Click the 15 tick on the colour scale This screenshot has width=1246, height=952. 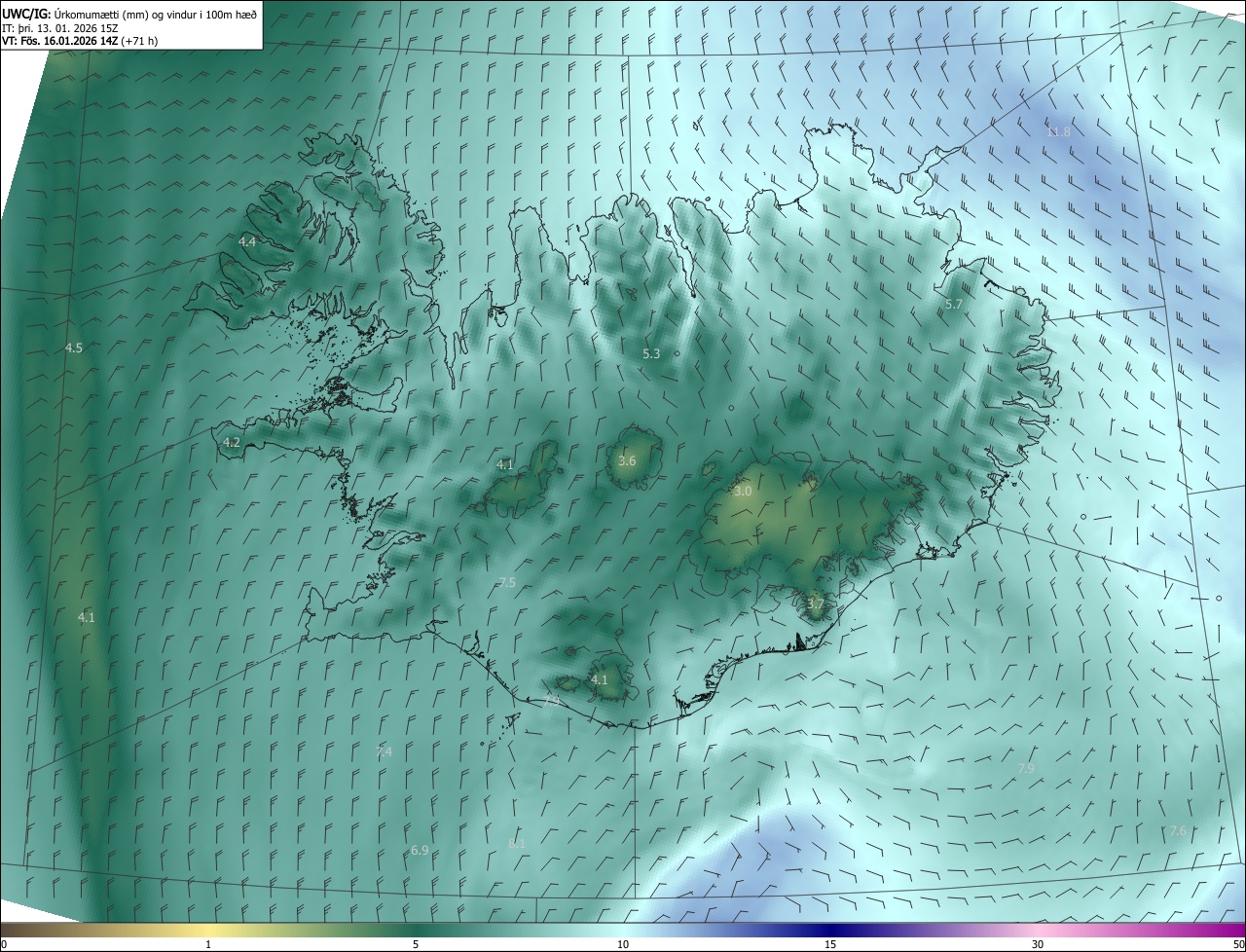(x=830, y=945)
